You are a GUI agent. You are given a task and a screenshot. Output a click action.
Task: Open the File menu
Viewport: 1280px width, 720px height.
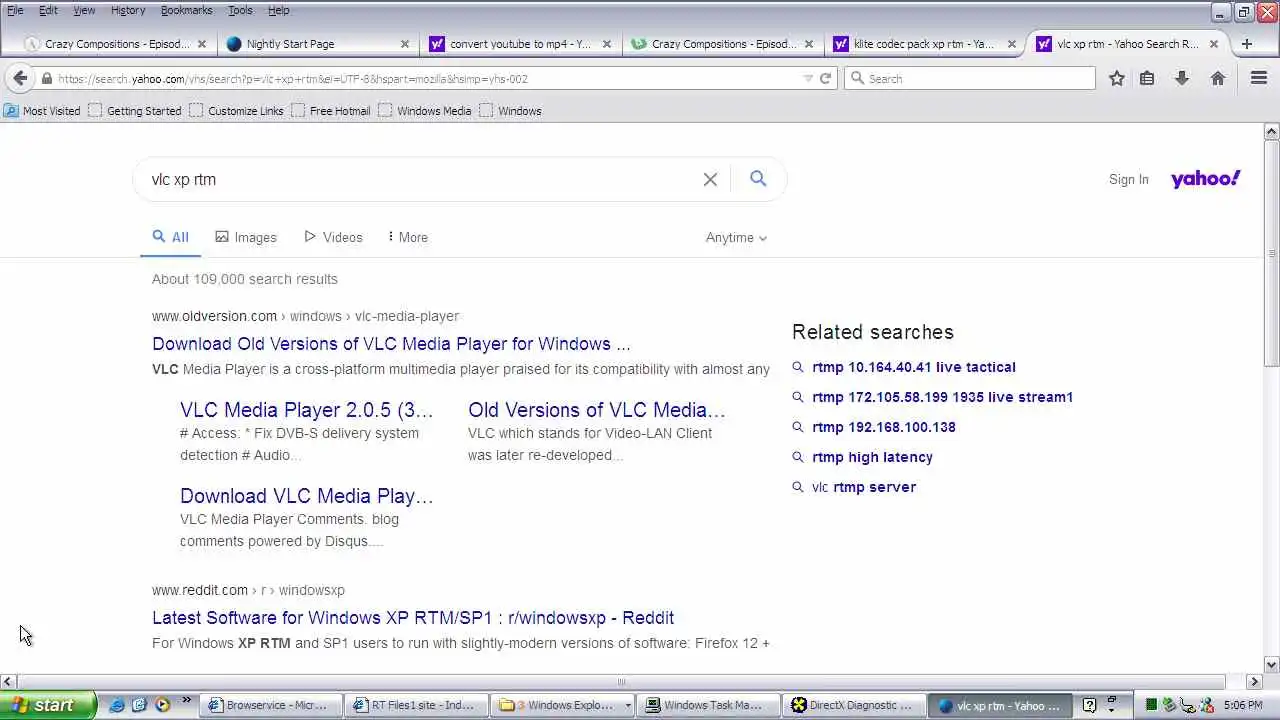pos(16,10)
